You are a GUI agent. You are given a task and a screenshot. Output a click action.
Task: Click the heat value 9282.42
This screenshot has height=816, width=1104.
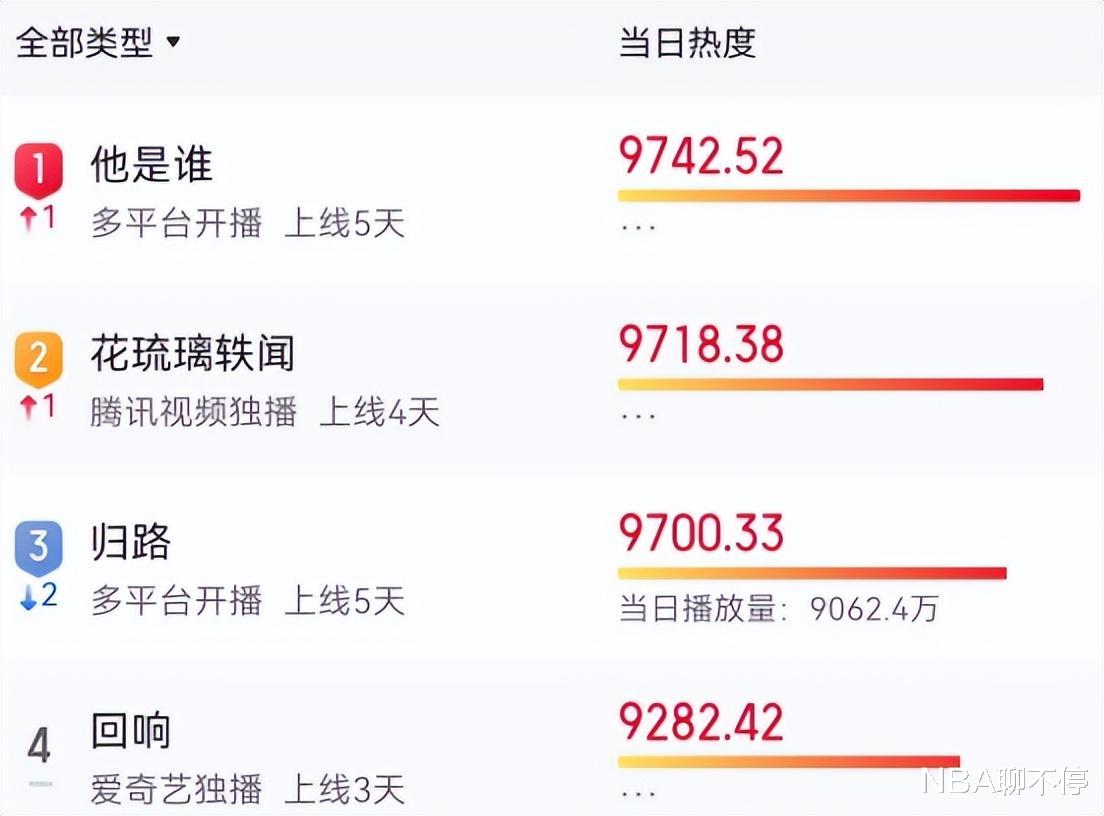click(701, 722)
